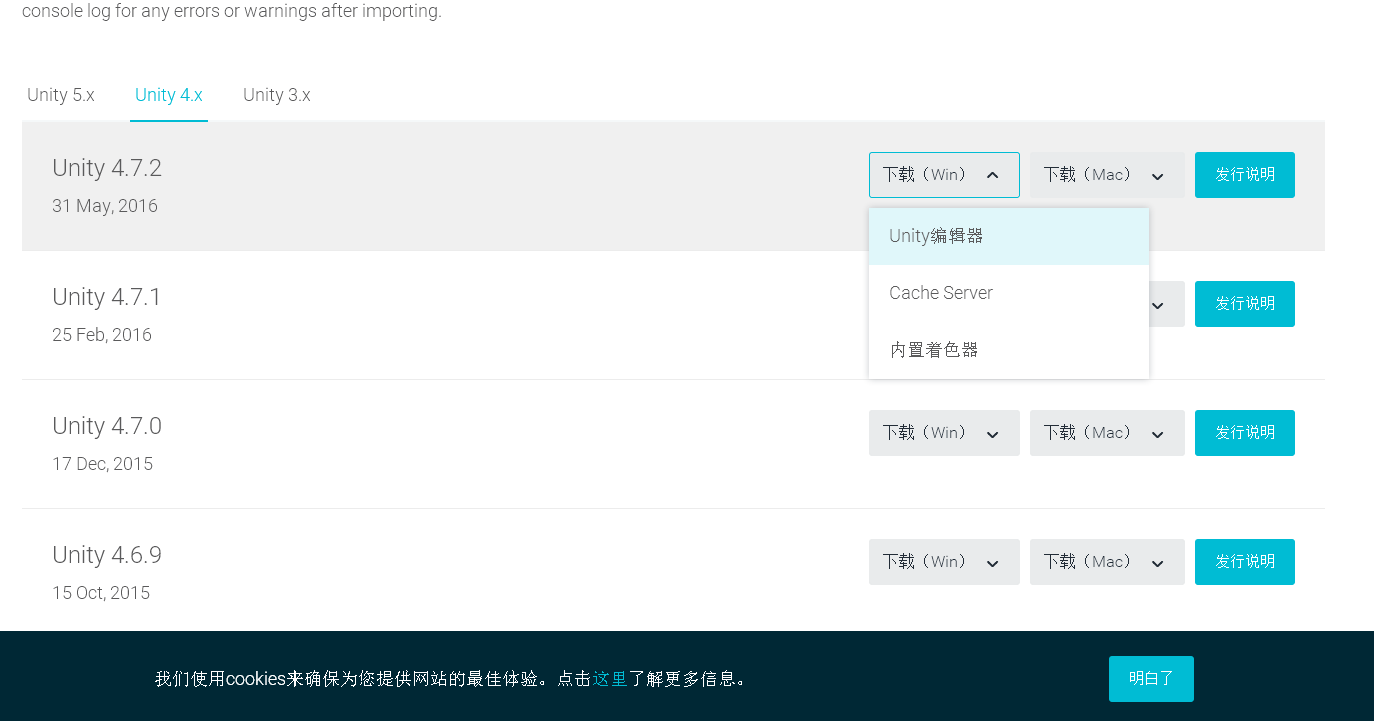Expand Unity 4.7.0 下载（Win） dropdown

[x=944, y=433]
